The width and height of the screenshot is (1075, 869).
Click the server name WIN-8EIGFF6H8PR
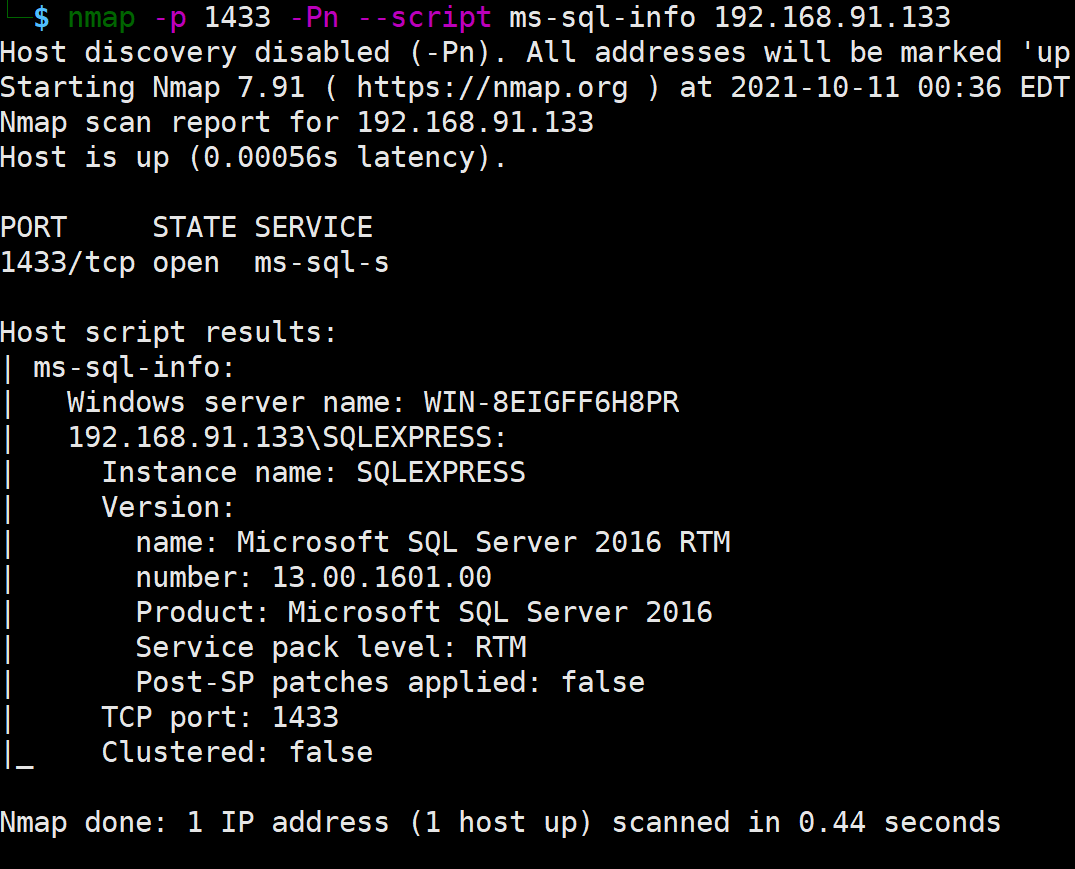(551, 402)
